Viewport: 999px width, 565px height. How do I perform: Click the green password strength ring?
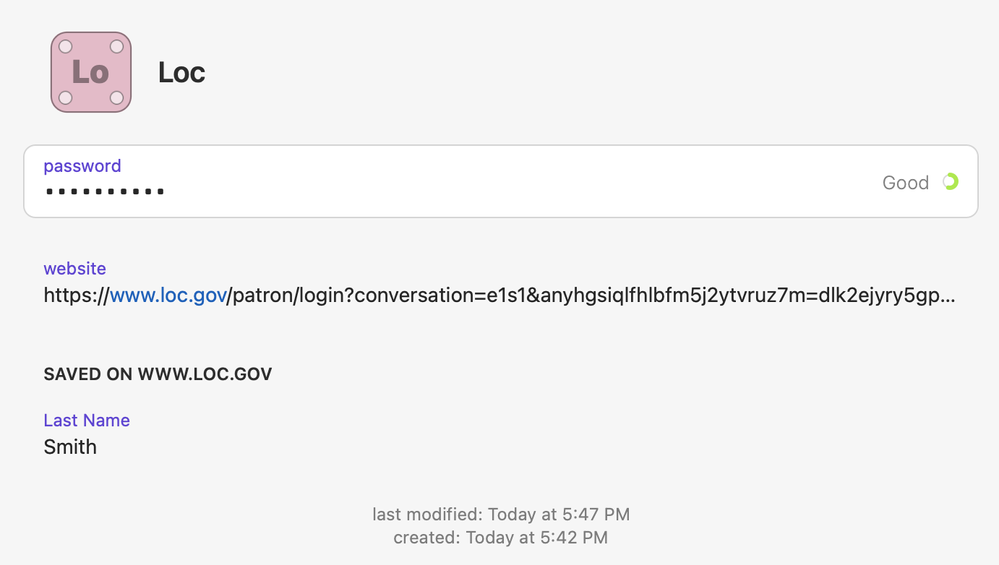click(x=950, y=182)
